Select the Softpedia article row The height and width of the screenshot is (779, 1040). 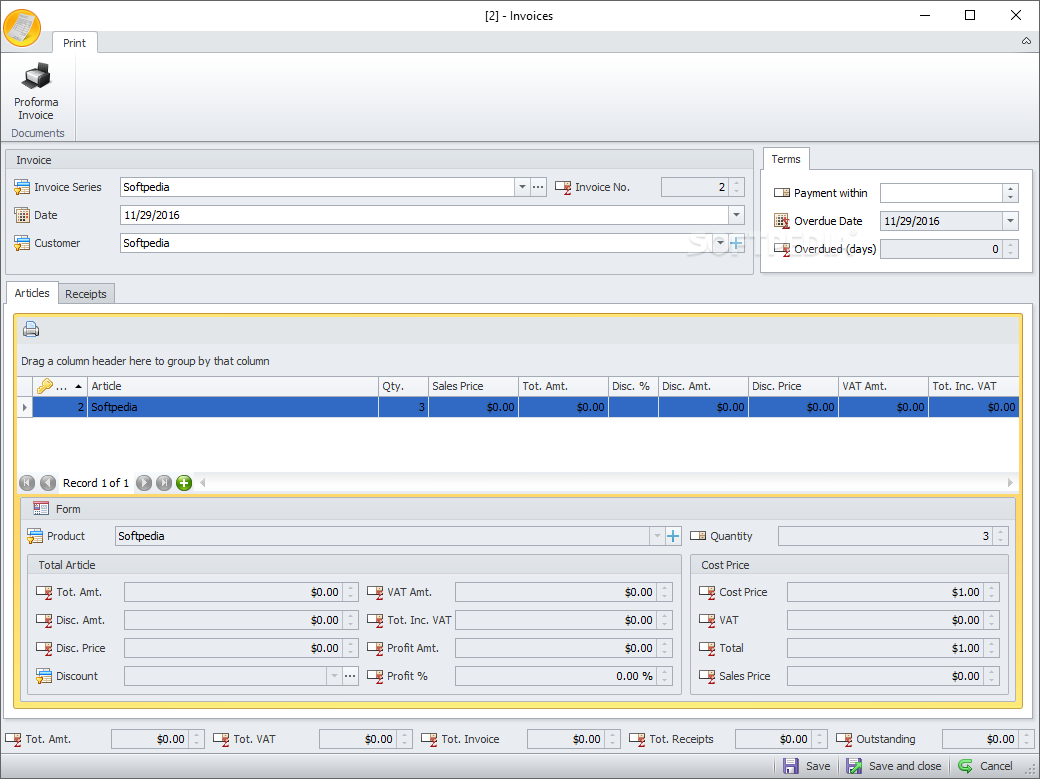tap(525, 407)
